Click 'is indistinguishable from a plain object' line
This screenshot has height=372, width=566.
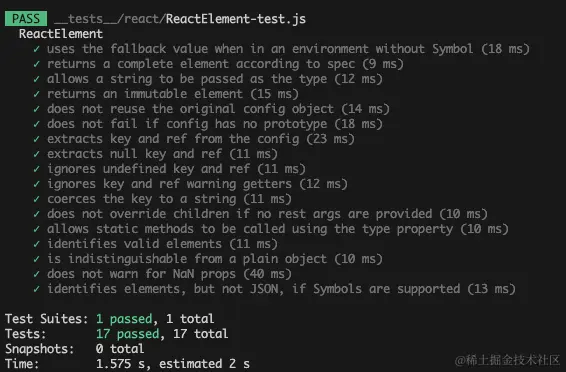[215, 259]
